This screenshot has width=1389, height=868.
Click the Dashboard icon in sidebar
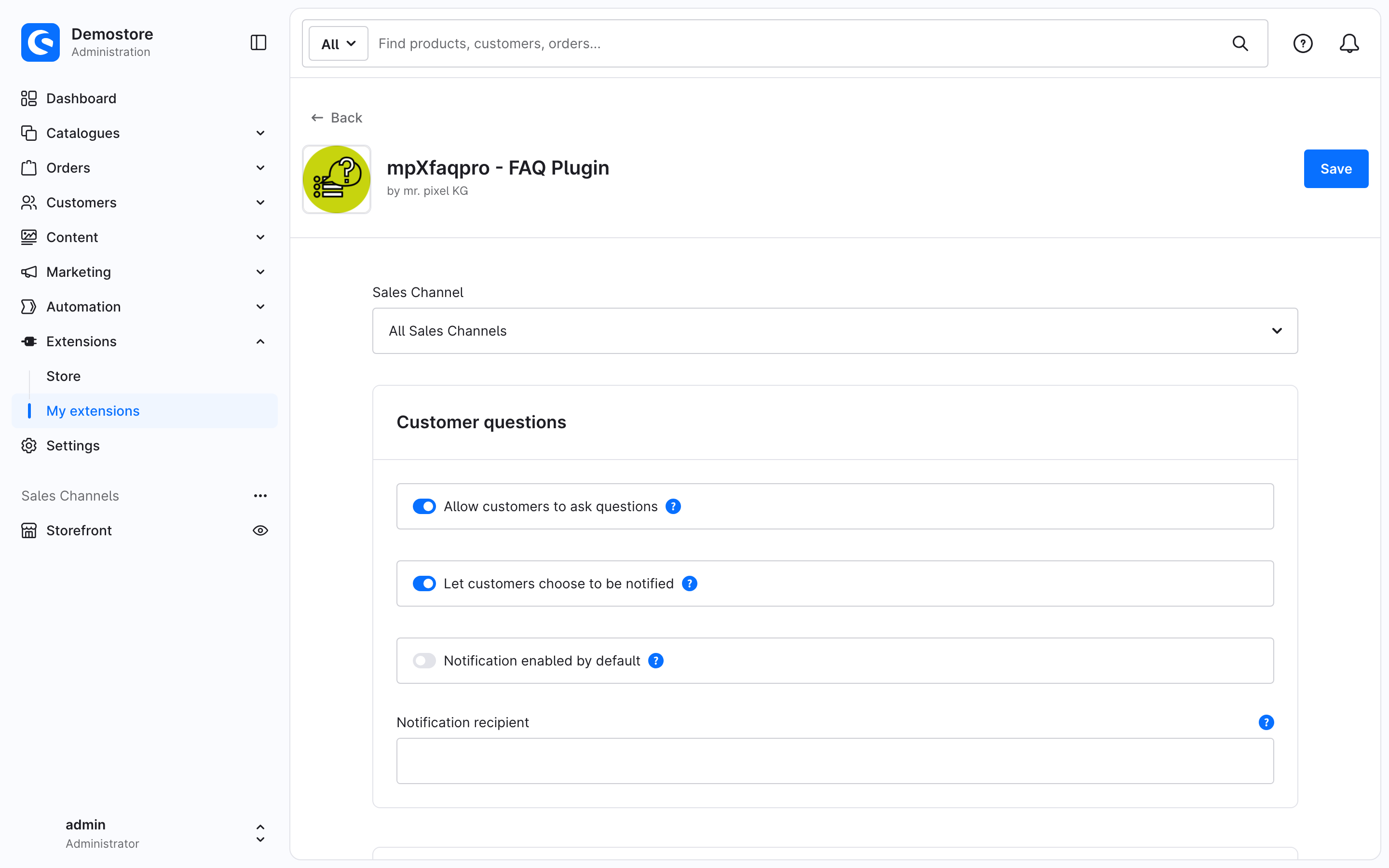[x=29, y=98]
